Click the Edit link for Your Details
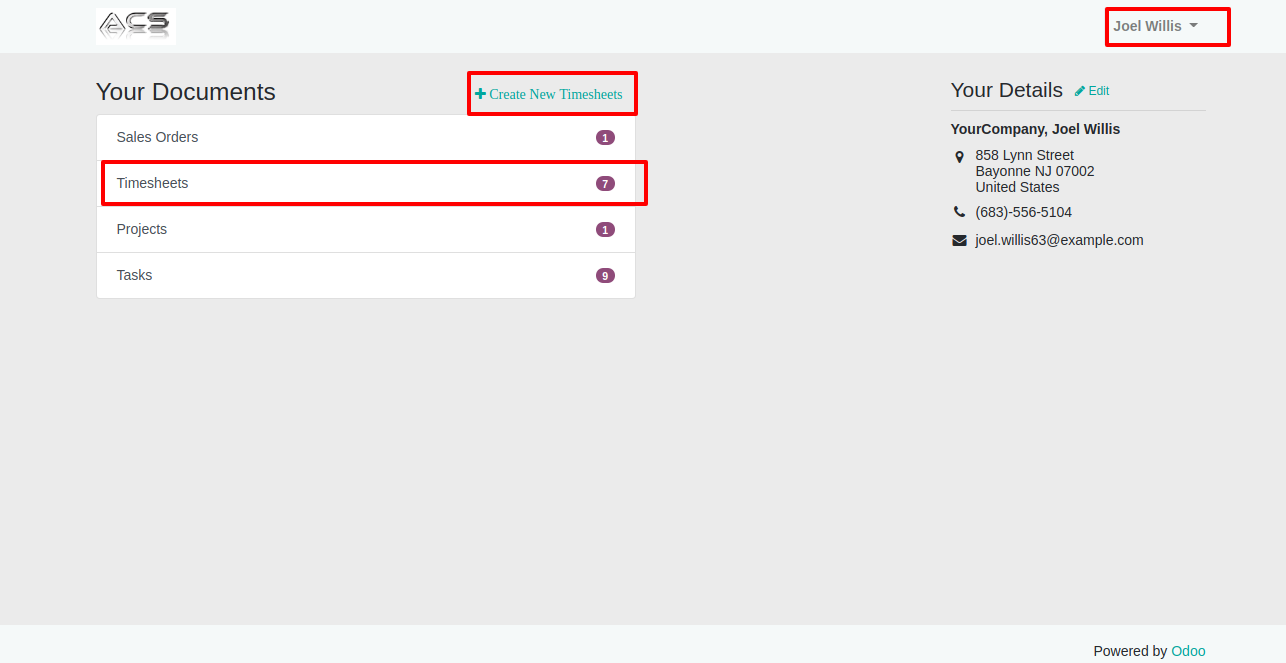Image resolution: width=1286 pixels, height=663 pixels. pos(1092,91)
